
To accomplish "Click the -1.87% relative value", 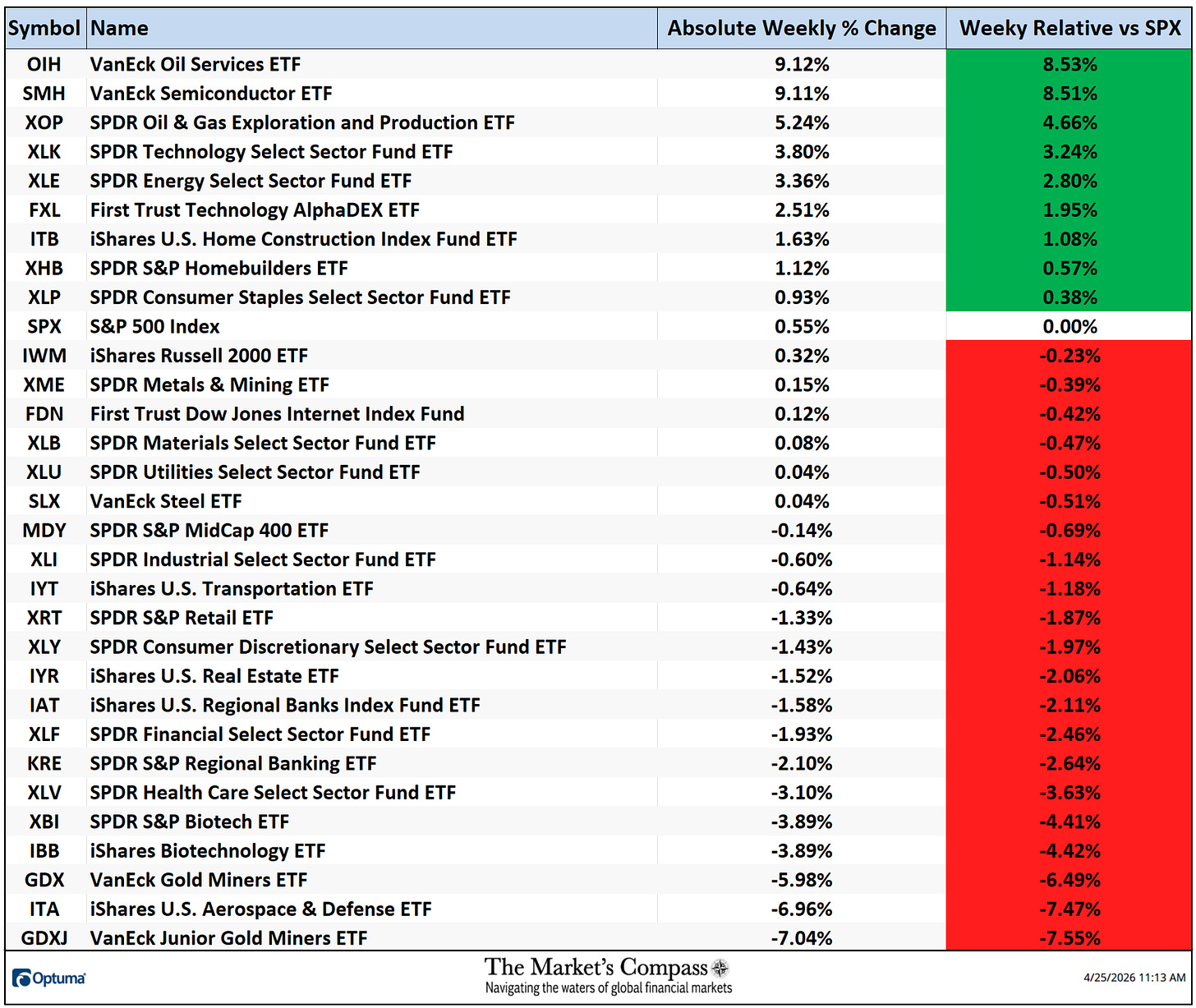I will [x=1069, y=618].
